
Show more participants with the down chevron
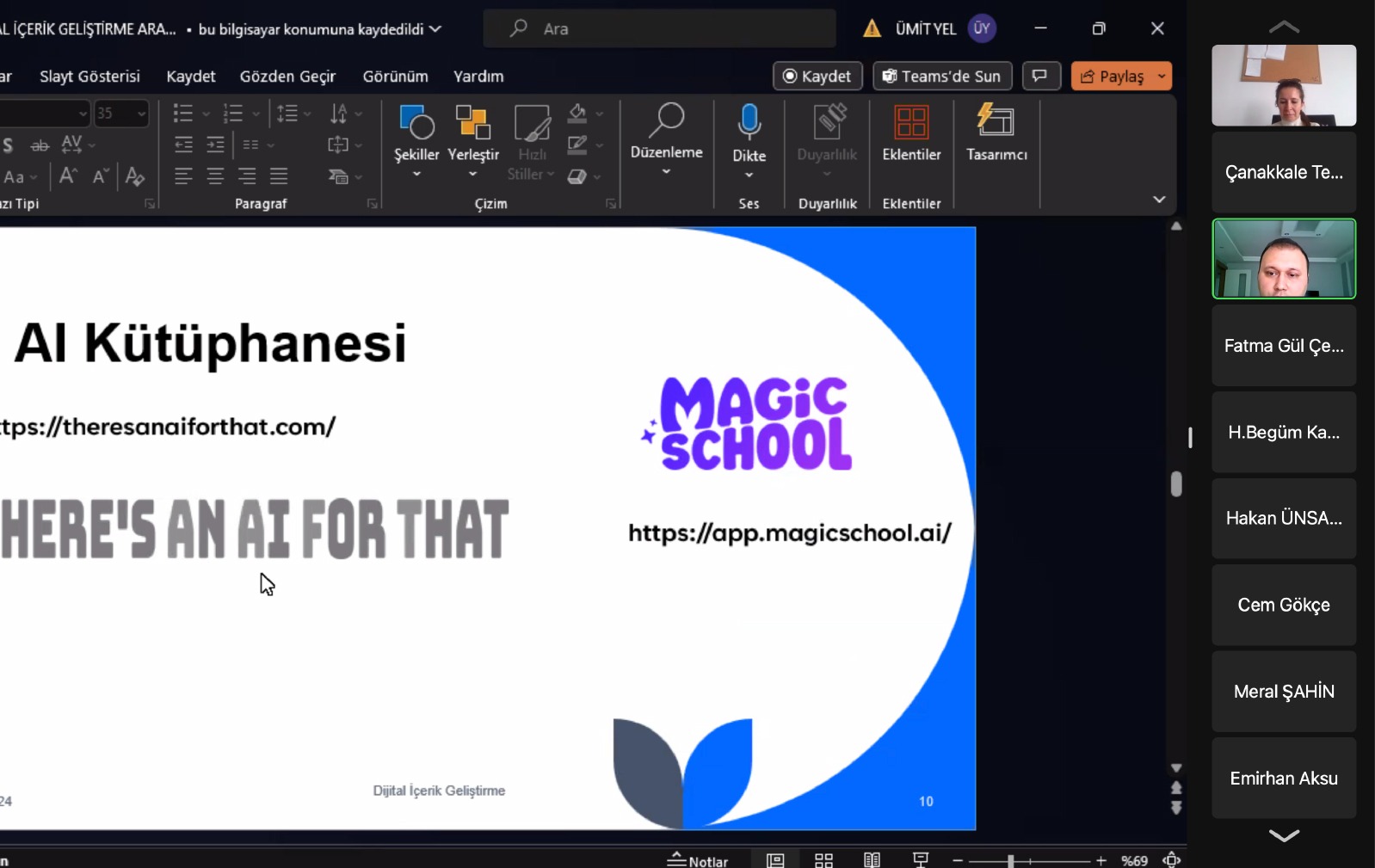[1284, 835]
